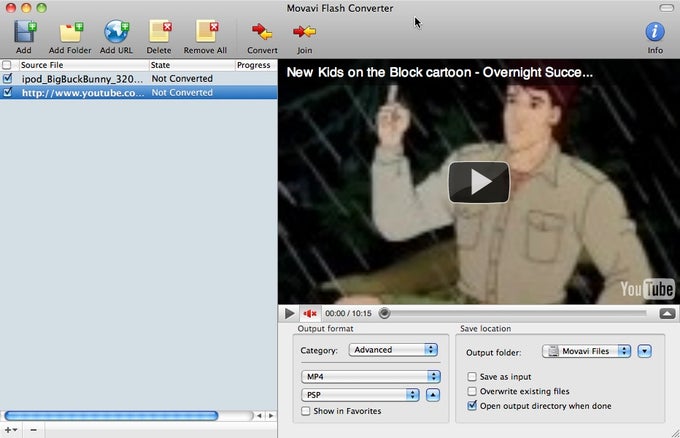Image resolution: width=680 pixels, height=438 pixels.
Task: Toggle the red mute speaker icon
Action: tap(310, 313)
